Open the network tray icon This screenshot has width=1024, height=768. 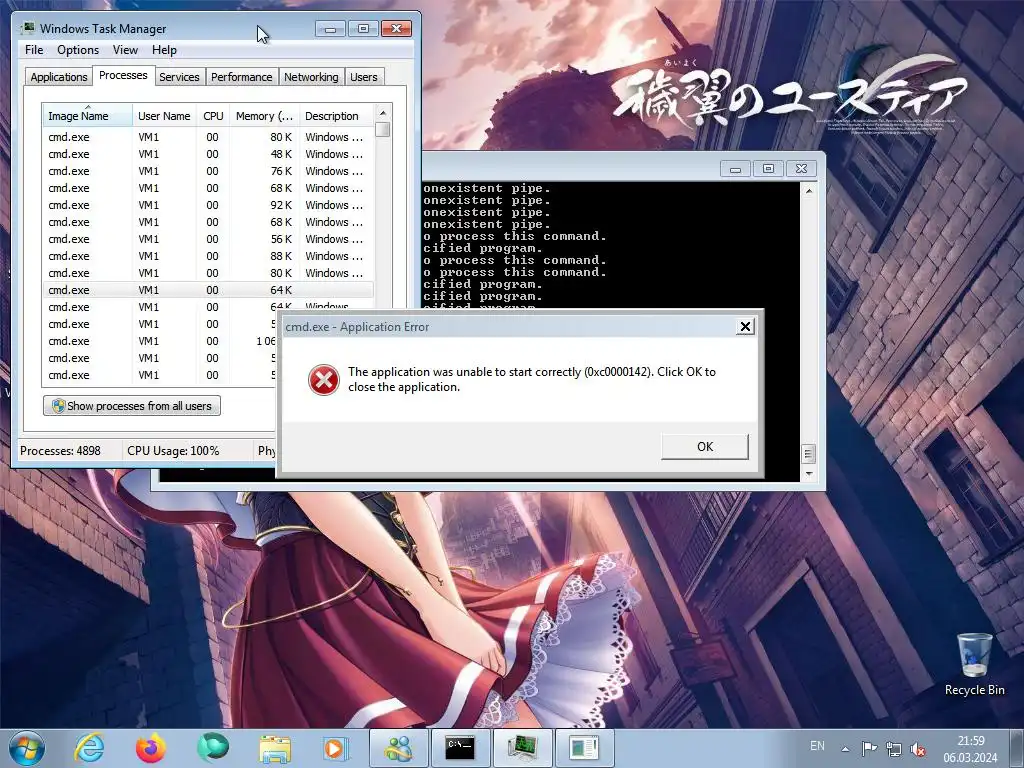pyautogui.click(x=893, y=748)
